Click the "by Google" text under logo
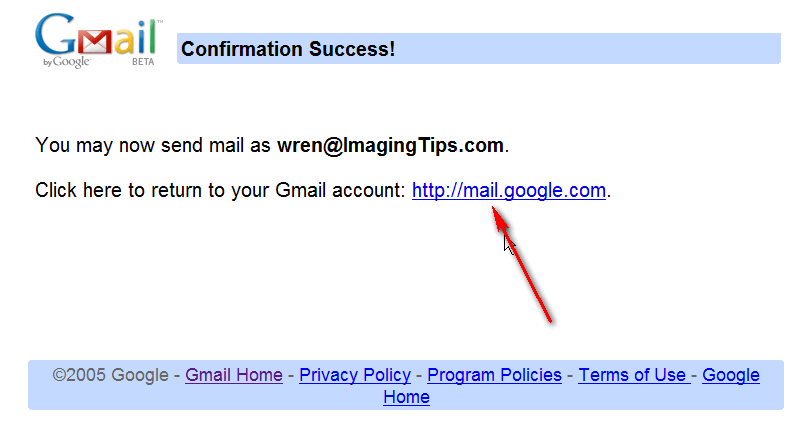 point(67,62)
